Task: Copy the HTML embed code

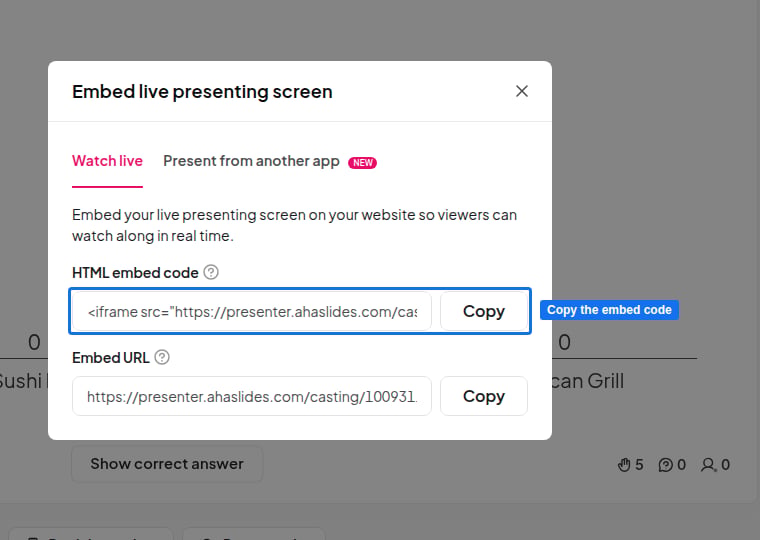Action: [x=484, y=311]
